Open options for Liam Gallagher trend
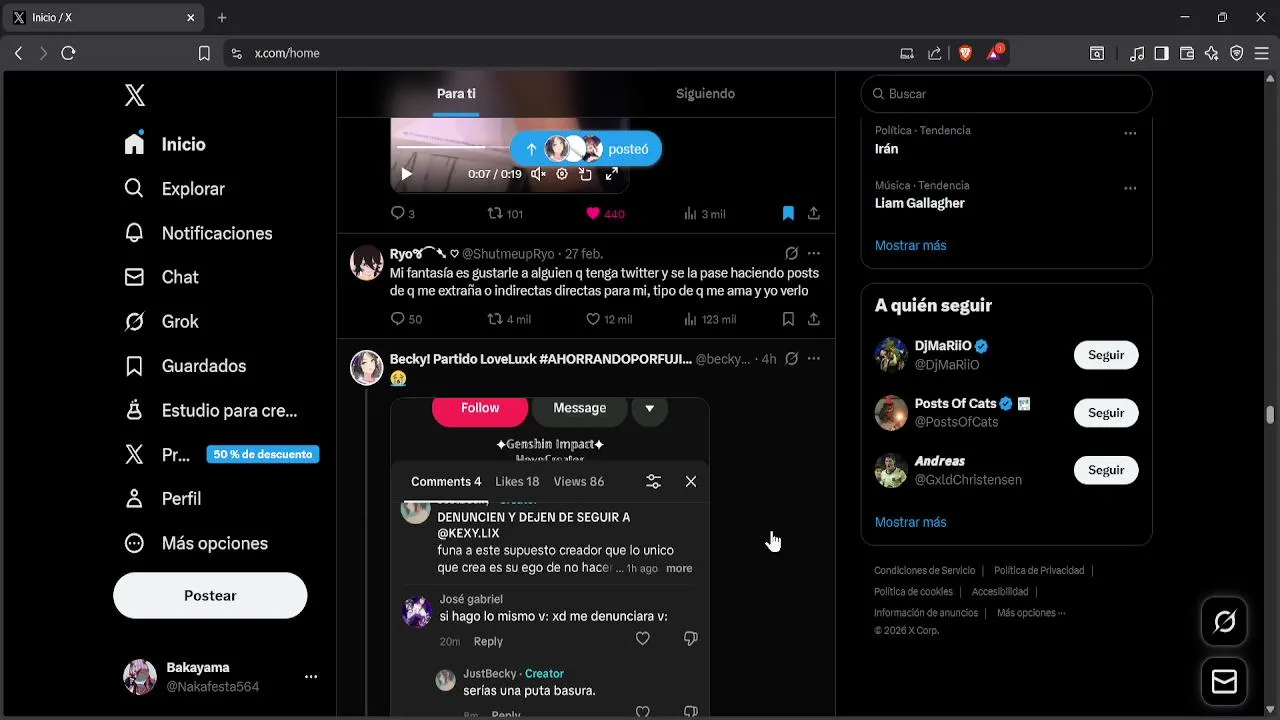The image size is (1280, 720). (1130, 188)
